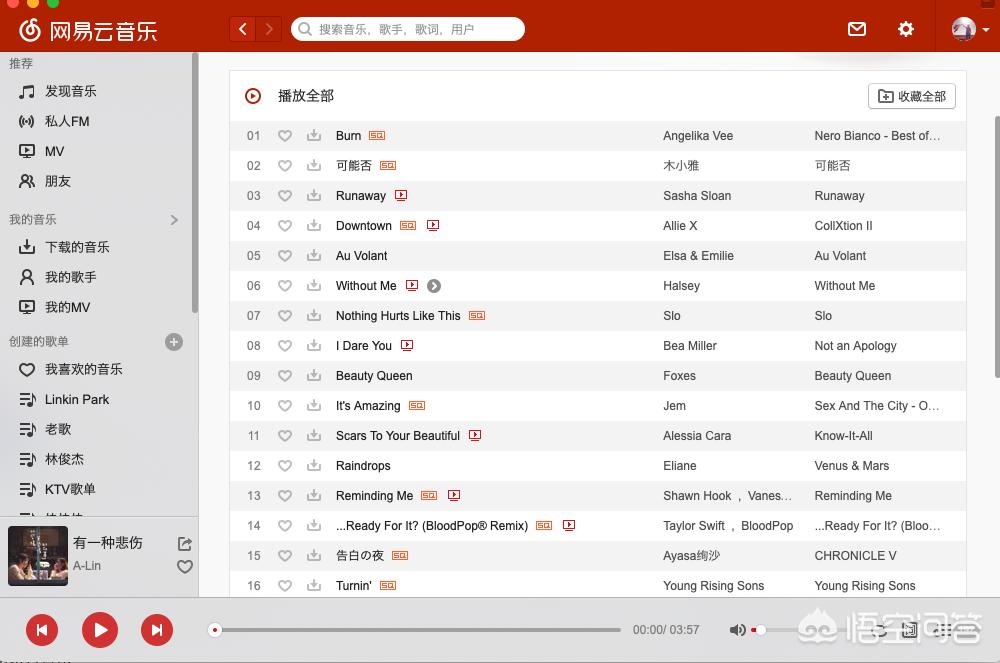Skip to the next track
This screenshot has height=663, width=1000.
(x=156, y=630)
